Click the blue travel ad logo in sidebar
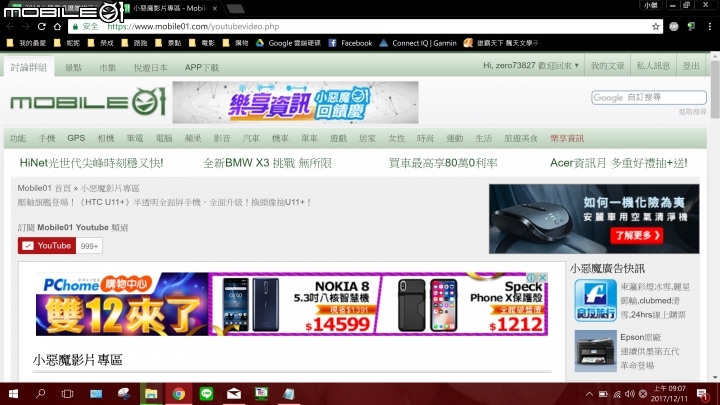This screenshot has width=720, height=405. 596,300
